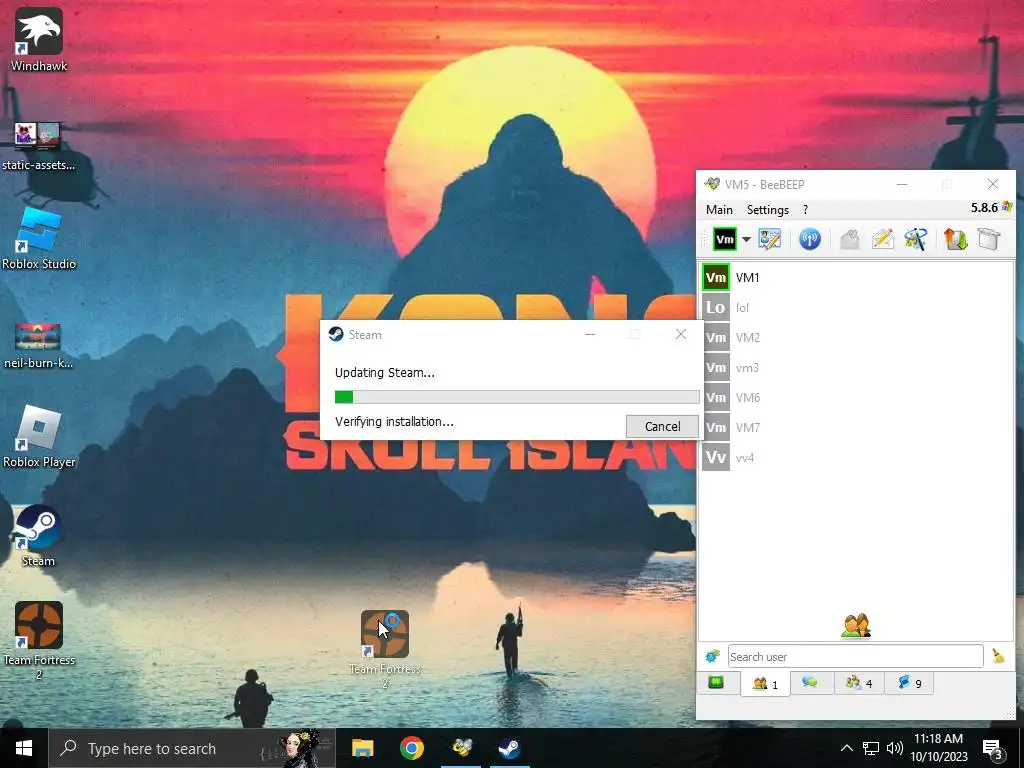The width and height of the screenshot is (1024, 768).
Task: Open the Windows Start menu
Action: pos(24,748)
